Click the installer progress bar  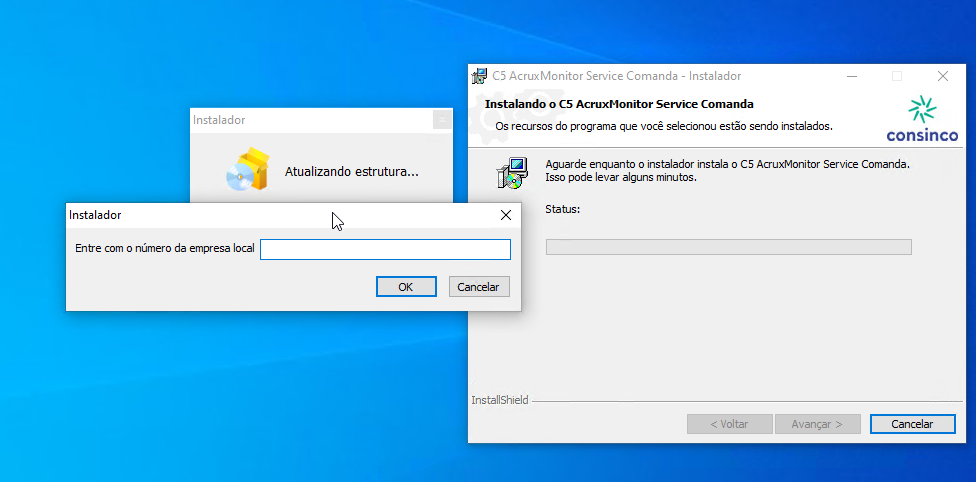[x=728, y=247]
